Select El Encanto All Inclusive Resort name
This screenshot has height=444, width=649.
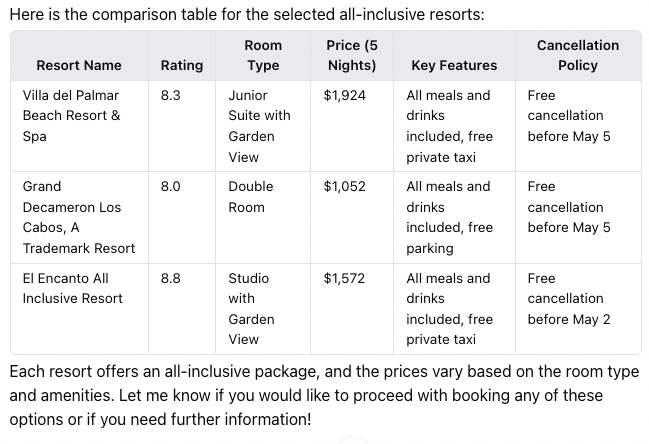72,288
